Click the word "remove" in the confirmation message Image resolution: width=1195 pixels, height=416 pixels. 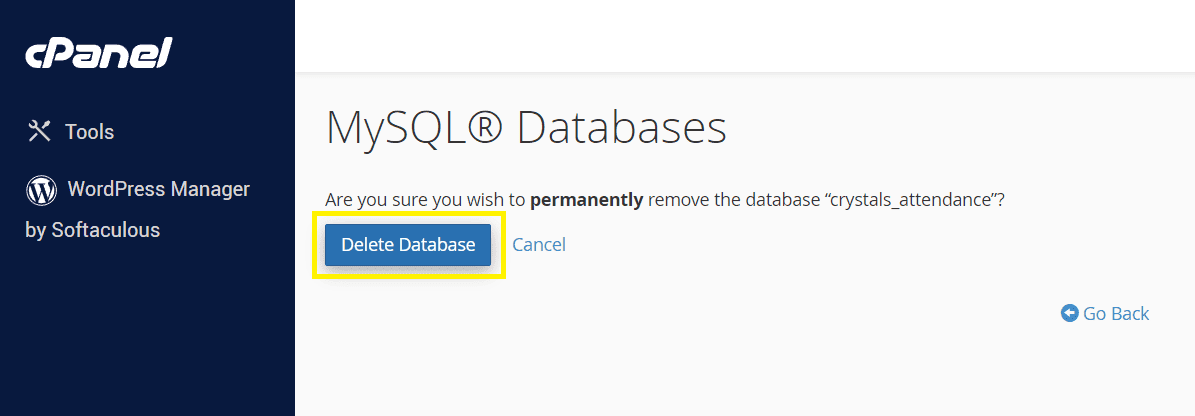click(681, 200)
